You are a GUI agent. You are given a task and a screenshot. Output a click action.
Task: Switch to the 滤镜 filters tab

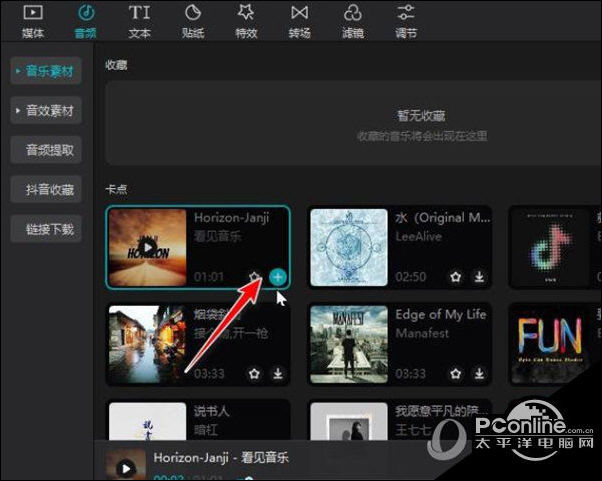coord(353,21)
